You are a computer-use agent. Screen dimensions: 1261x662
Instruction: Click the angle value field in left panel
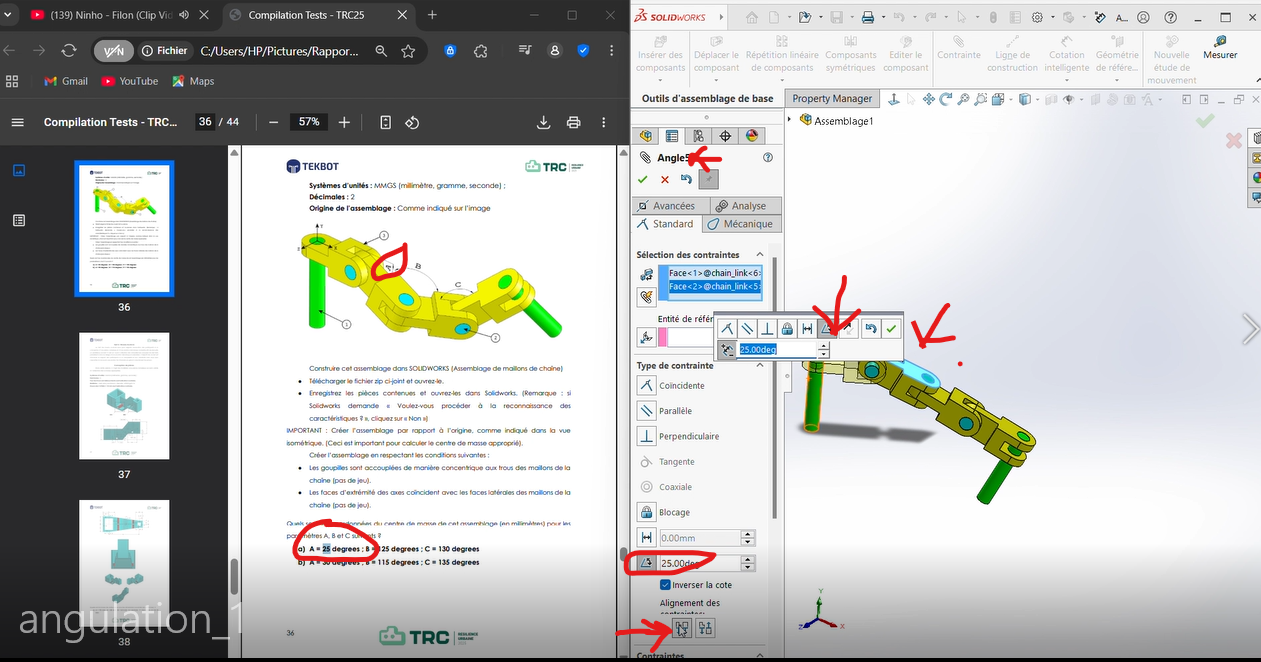(701, 563)
